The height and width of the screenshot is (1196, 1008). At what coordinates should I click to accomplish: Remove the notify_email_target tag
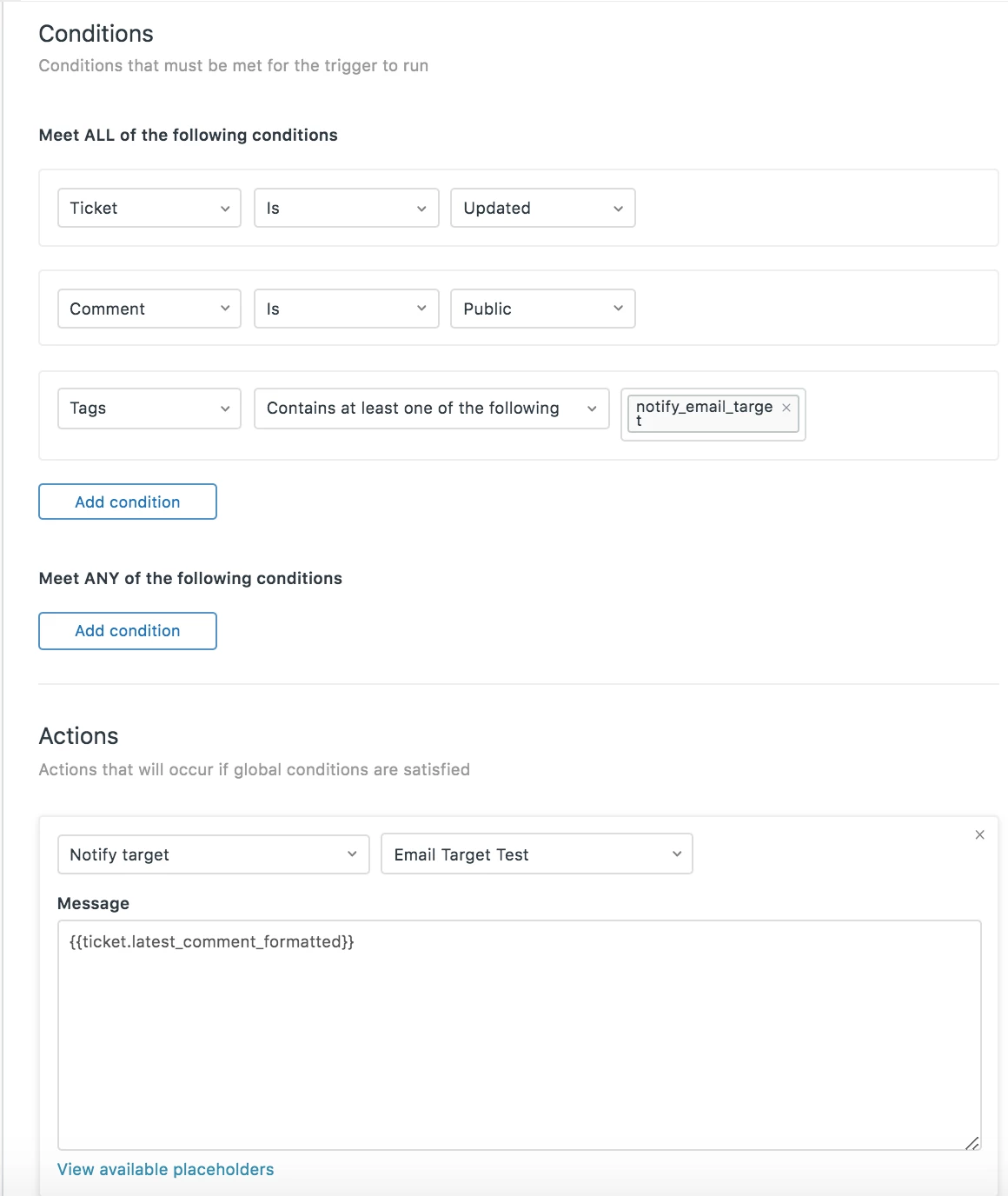(786, 408)
